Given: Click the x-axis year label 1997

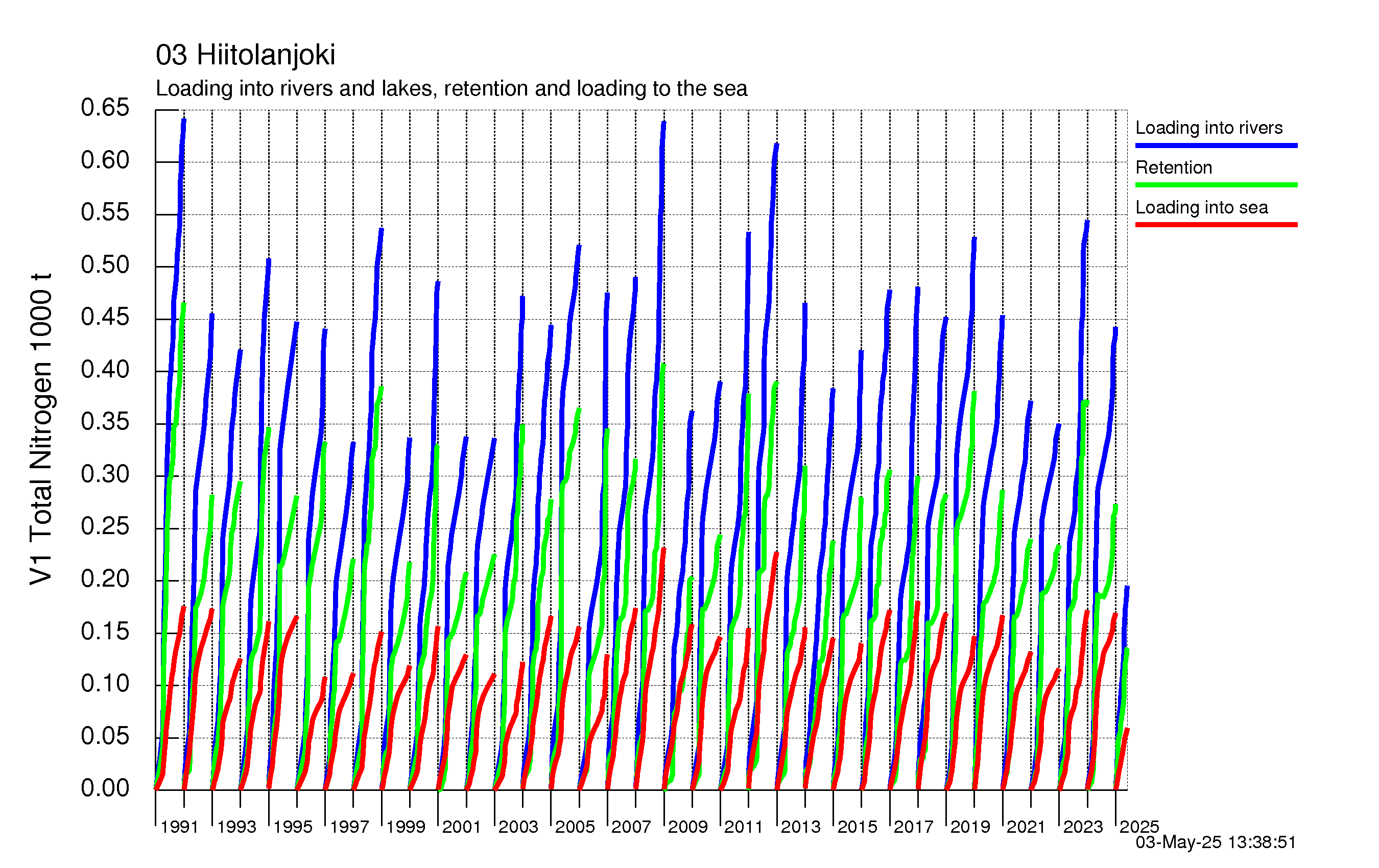Looking at the screenshot, I should click(349, 827).
